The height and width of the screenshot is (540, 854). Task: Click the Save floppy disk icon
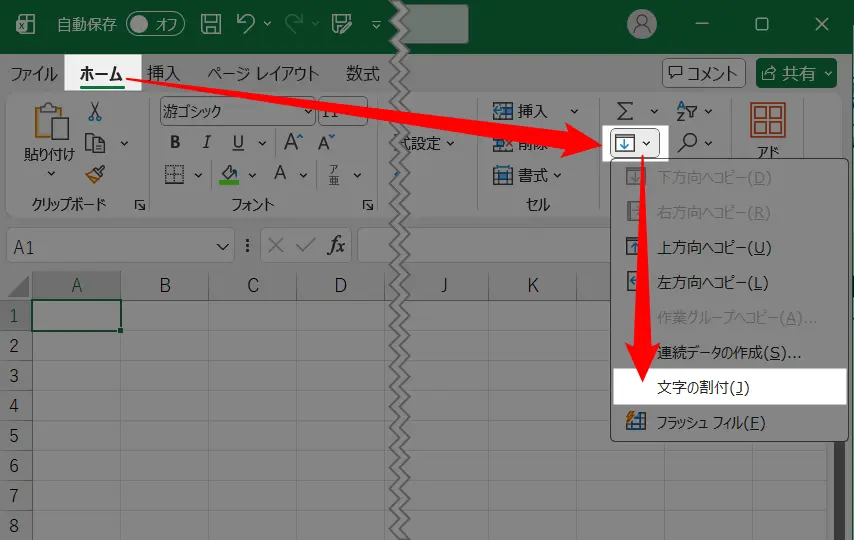211,23
